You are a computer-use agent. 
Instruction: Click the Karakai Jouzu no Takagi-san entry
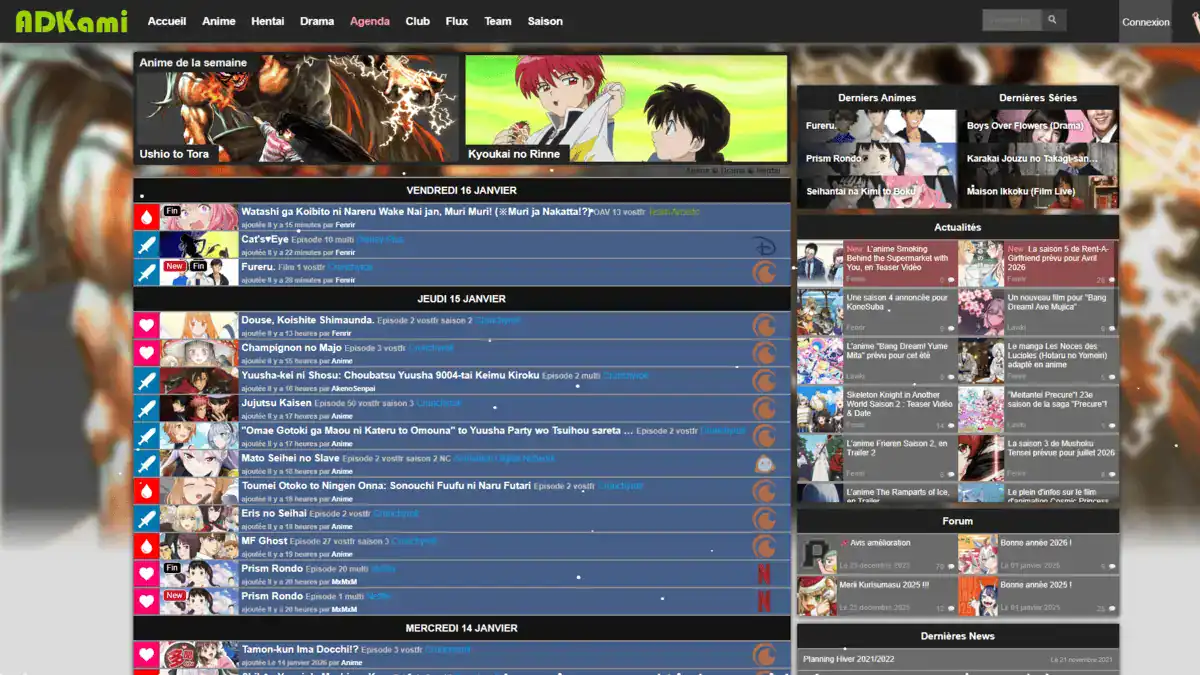[1038, 159]
